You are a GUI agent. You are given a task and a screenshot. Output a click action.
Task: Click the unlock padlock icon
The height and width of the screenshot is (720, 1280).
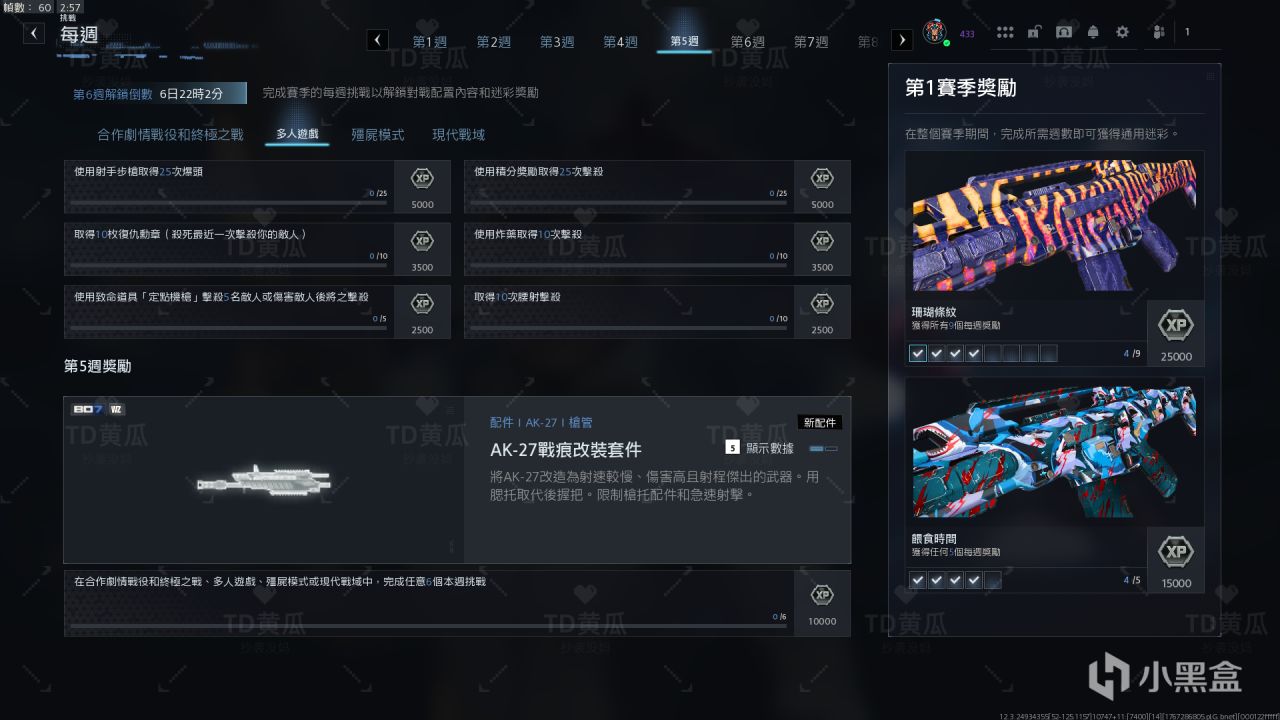pyautogui.click(x=1034, y=32)
